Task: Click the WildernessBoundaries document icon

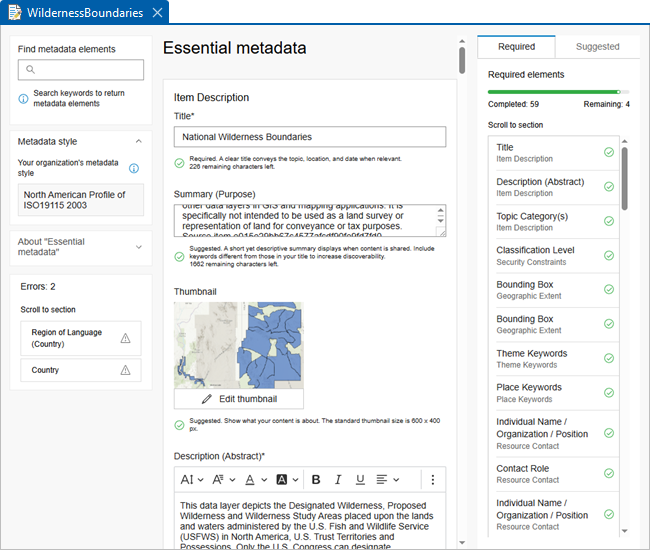Action: point(15,12)
